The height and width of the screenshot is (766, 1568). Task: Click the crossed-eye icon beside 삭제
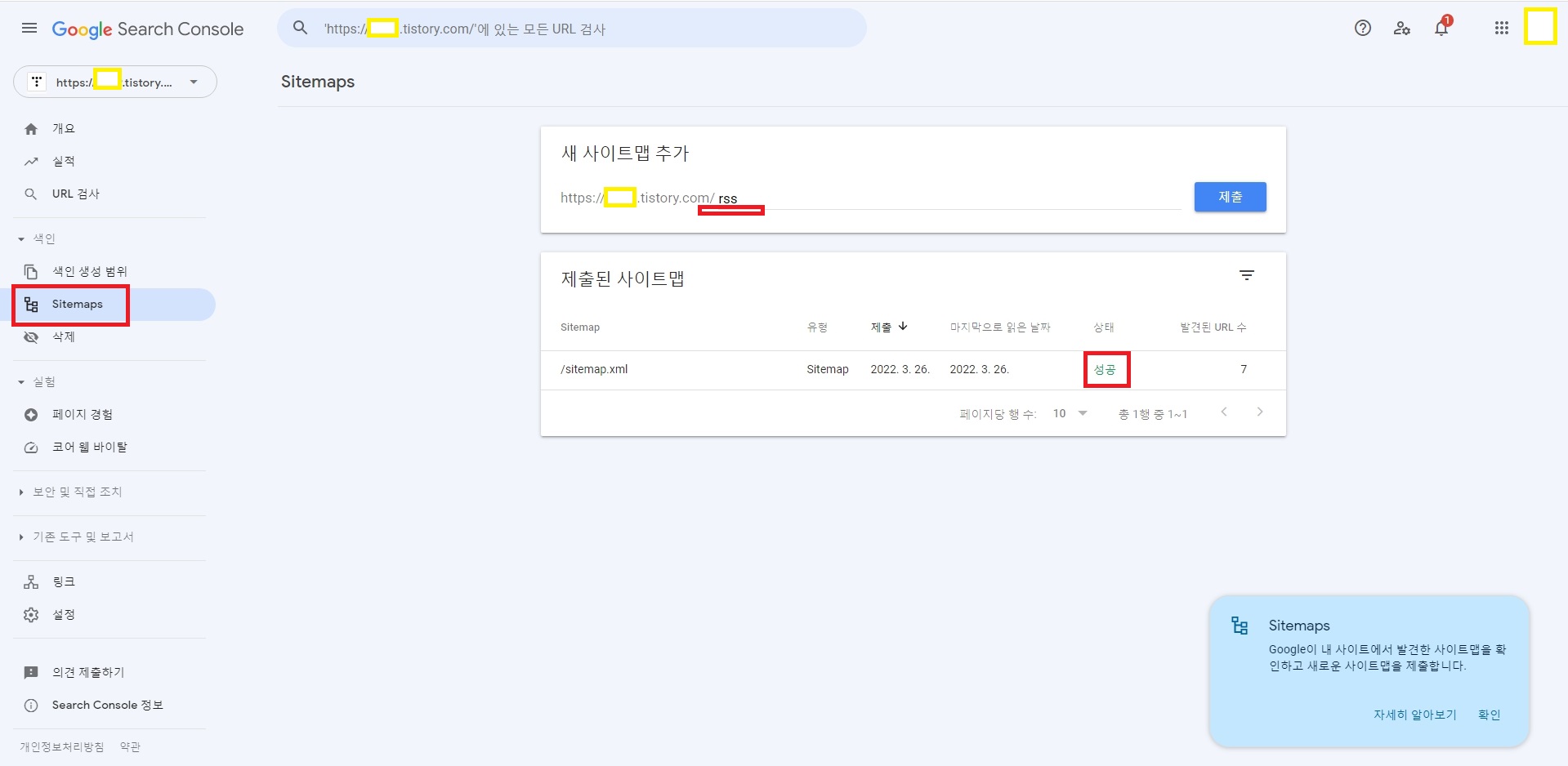[x=31, y=337]
